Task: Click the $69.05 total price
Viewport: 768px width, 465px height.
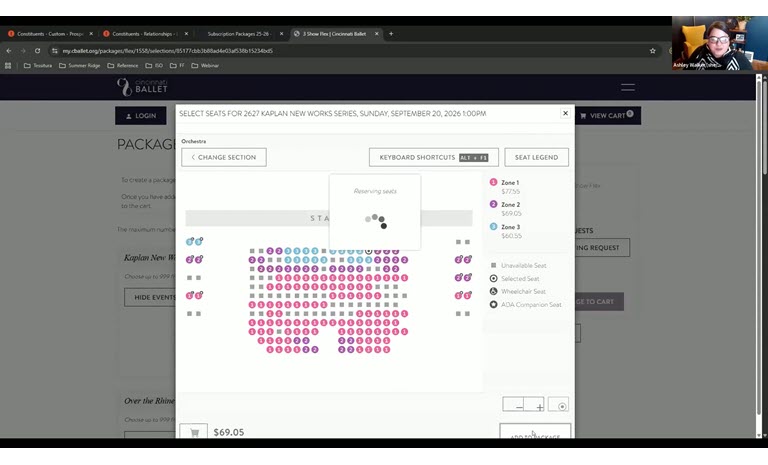Action: 229,432
